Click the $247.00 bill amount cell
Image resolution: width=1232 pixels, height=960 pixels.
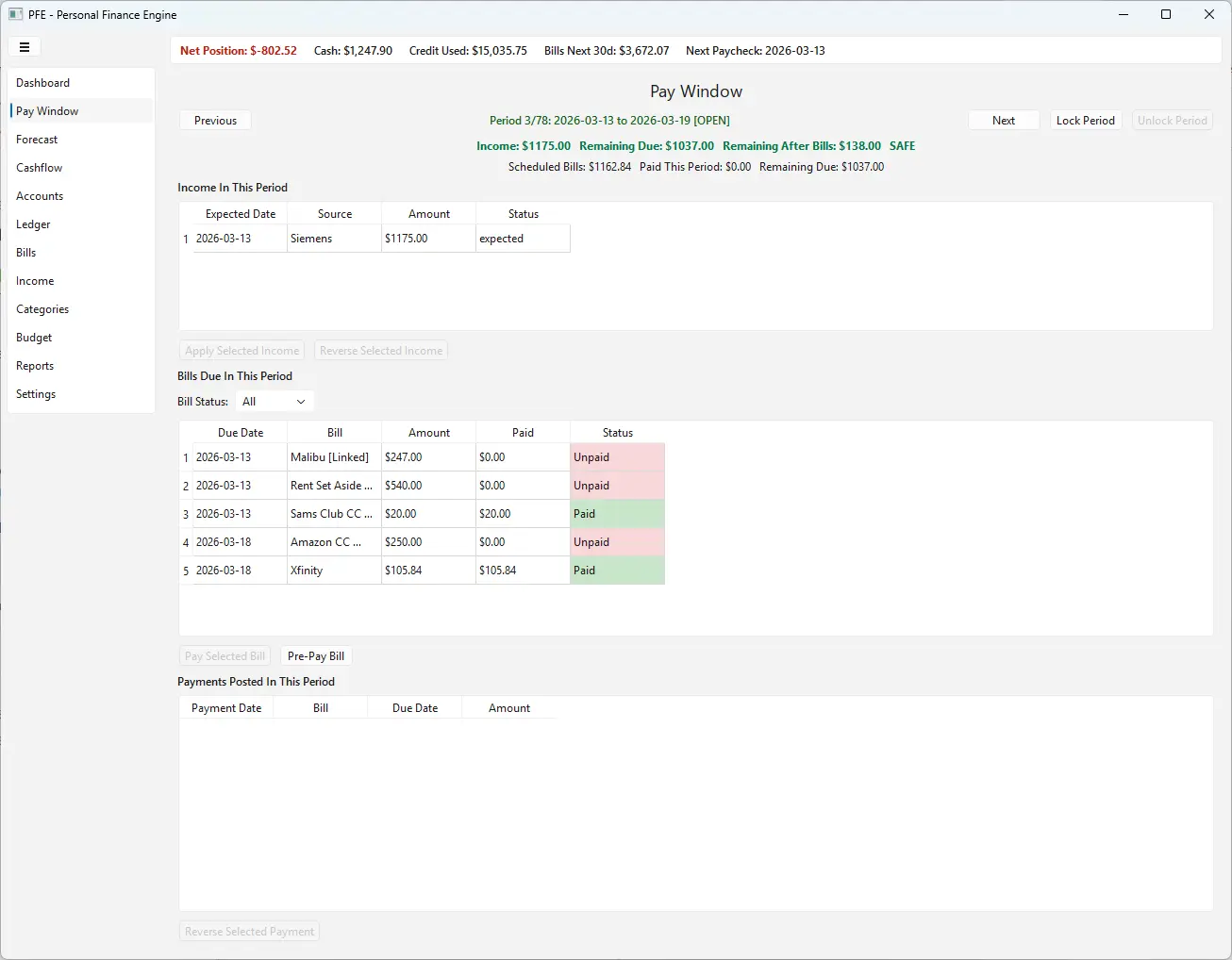pyautogui.click(x=429, y=457)
